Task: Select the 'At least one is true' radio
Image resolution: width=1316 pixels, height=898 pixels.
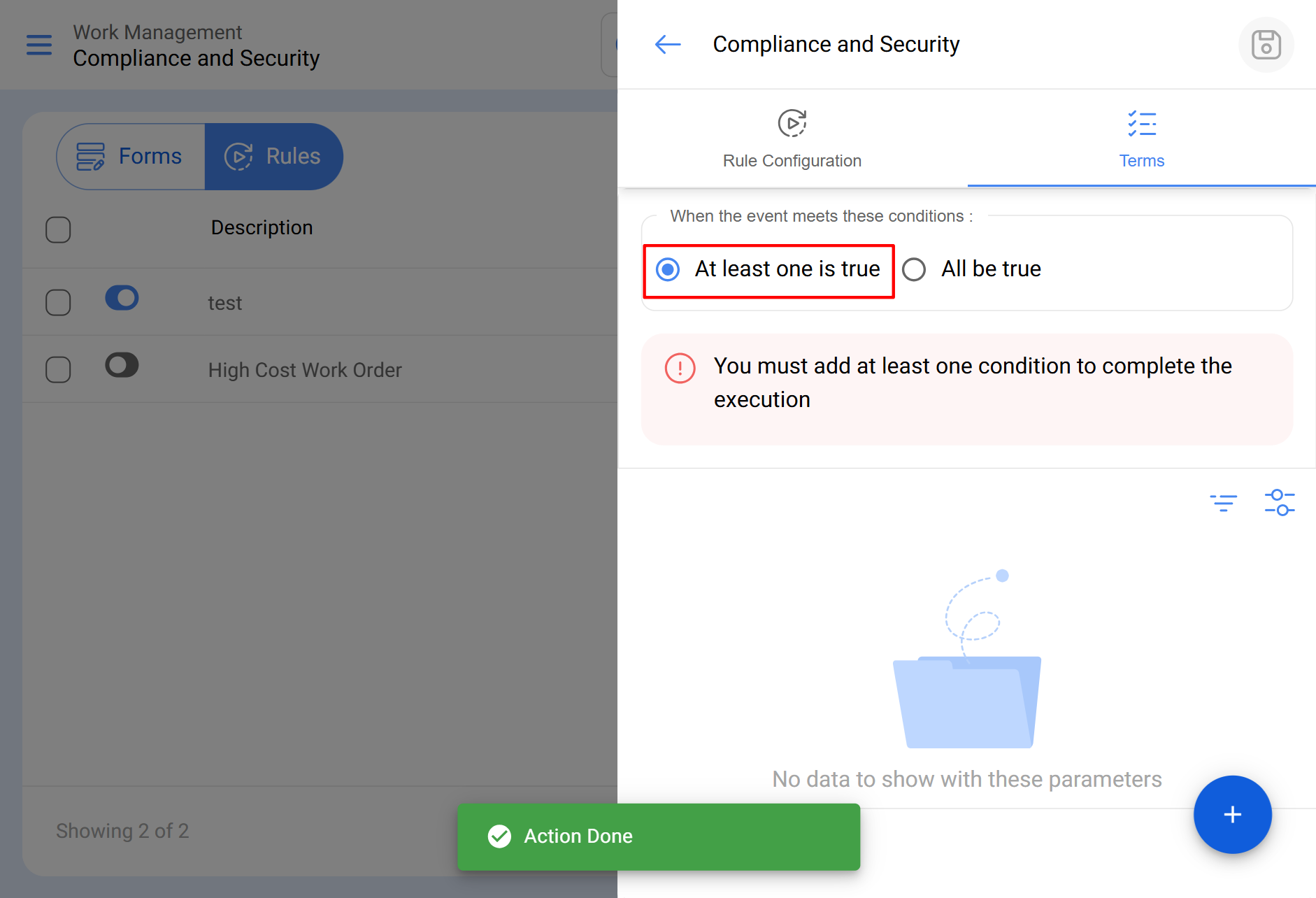Action: 668,269
